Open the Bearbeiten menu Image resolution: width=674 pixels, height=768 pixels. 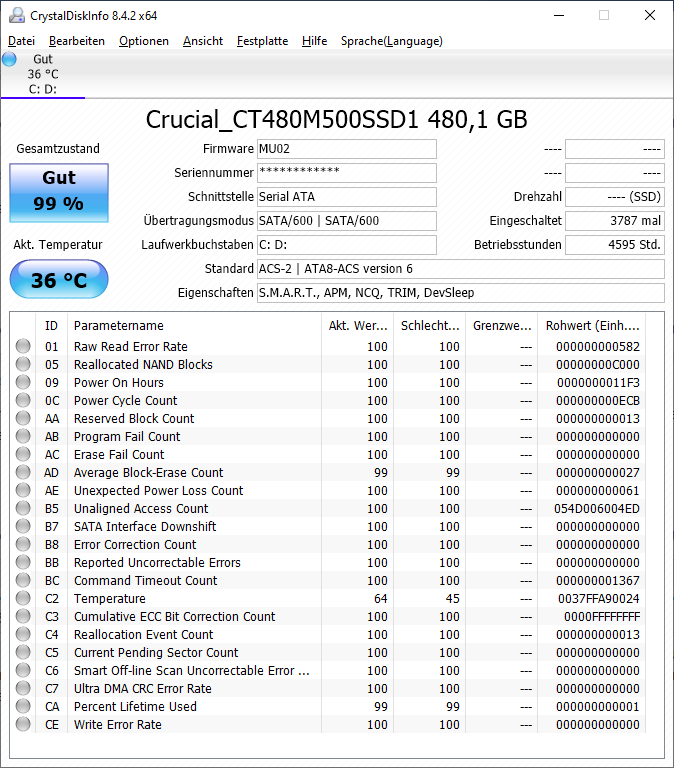pyautogui.click(x=77, y=41)
